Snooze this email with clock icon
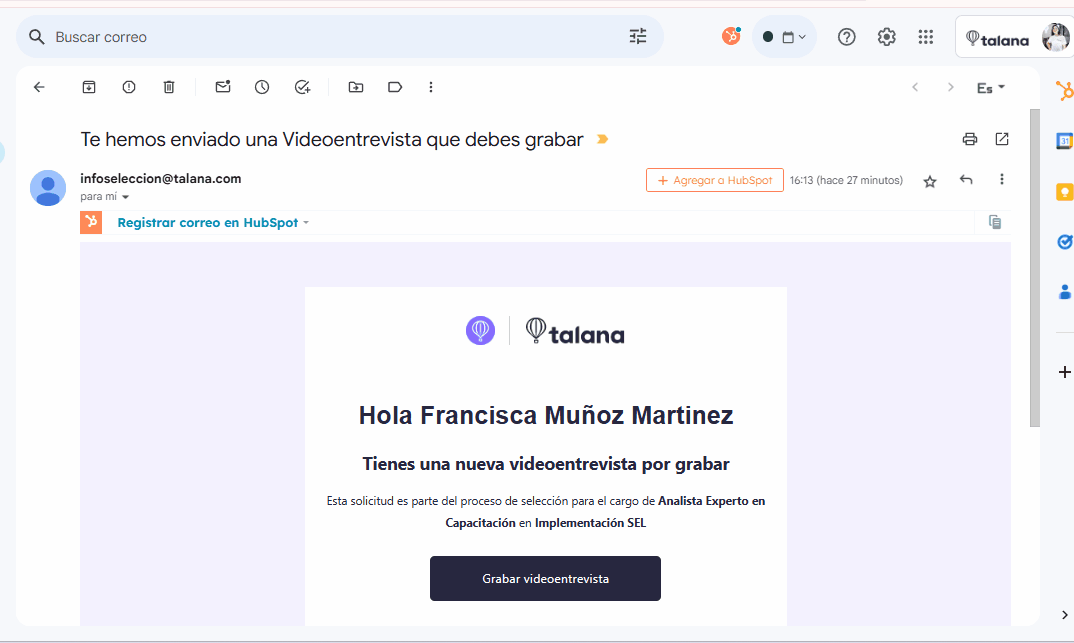1074x643 pixels. (262, 87)
